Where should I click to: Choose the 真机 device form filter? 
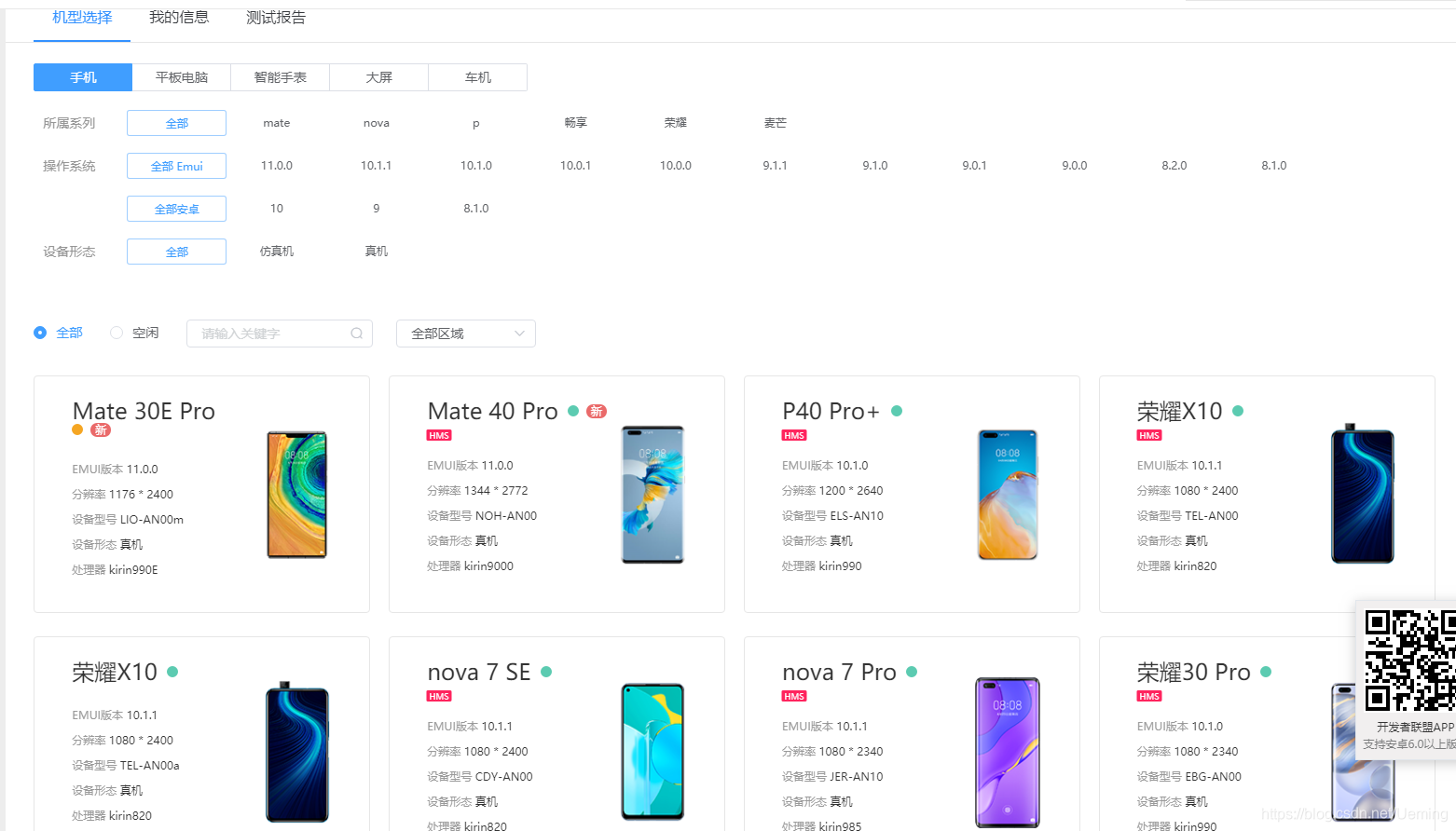(x=377, y=252)
